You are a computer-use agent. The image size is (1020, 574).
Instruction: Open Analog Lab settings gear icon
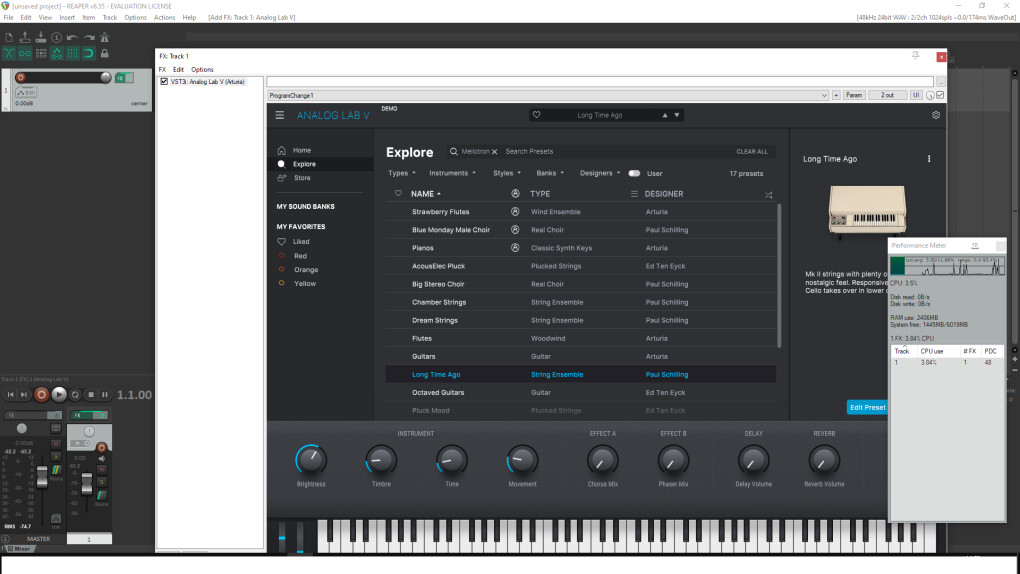click(x=935, y=115)
